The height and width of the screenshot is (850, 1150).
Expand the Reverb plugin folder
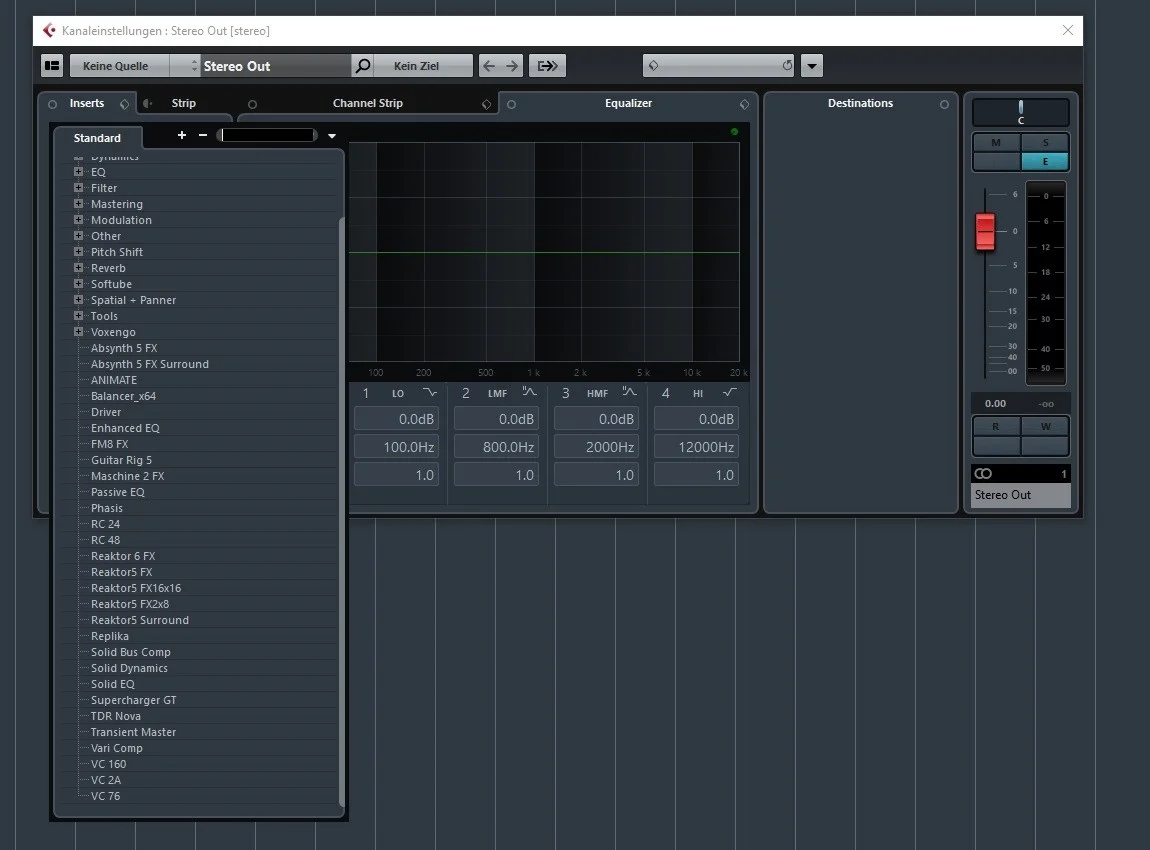(x=78, y=268)
